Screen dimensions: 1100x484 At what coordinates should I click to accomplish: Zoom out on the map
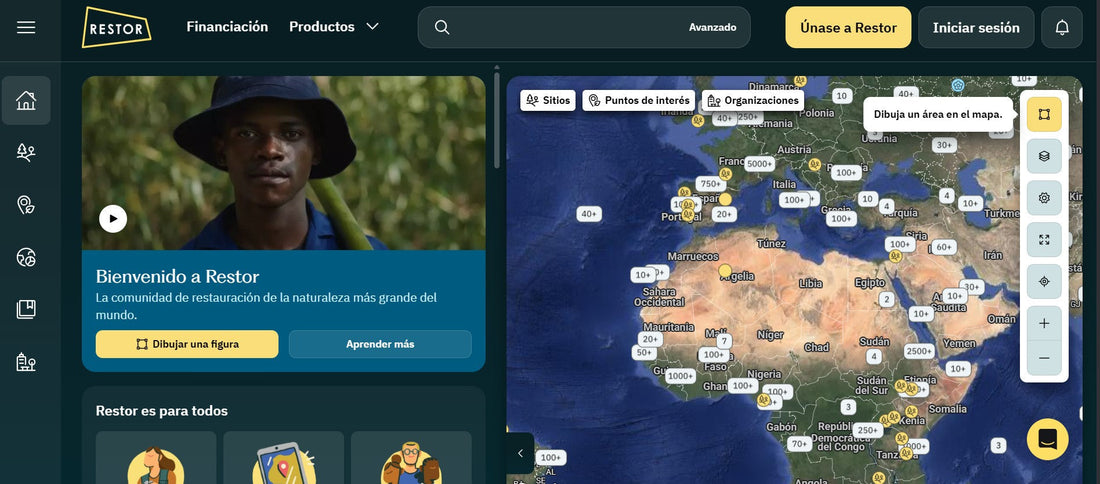[x=1044, y=358]
